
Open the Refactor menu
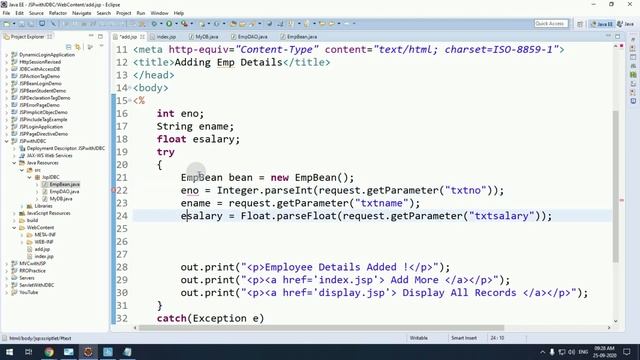(x=58, y=13)
